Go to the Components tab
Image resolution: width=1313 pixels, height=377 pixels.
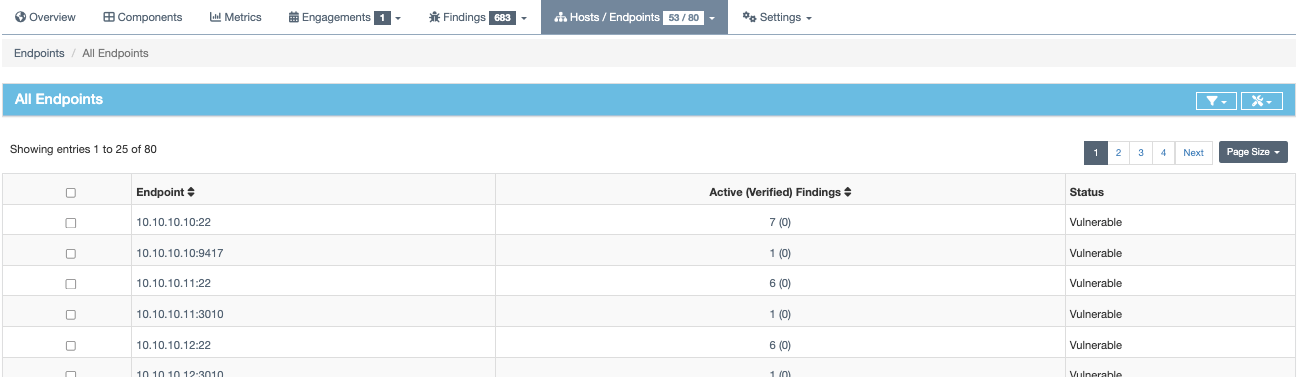pyautogui.click(x=142, y=17)
